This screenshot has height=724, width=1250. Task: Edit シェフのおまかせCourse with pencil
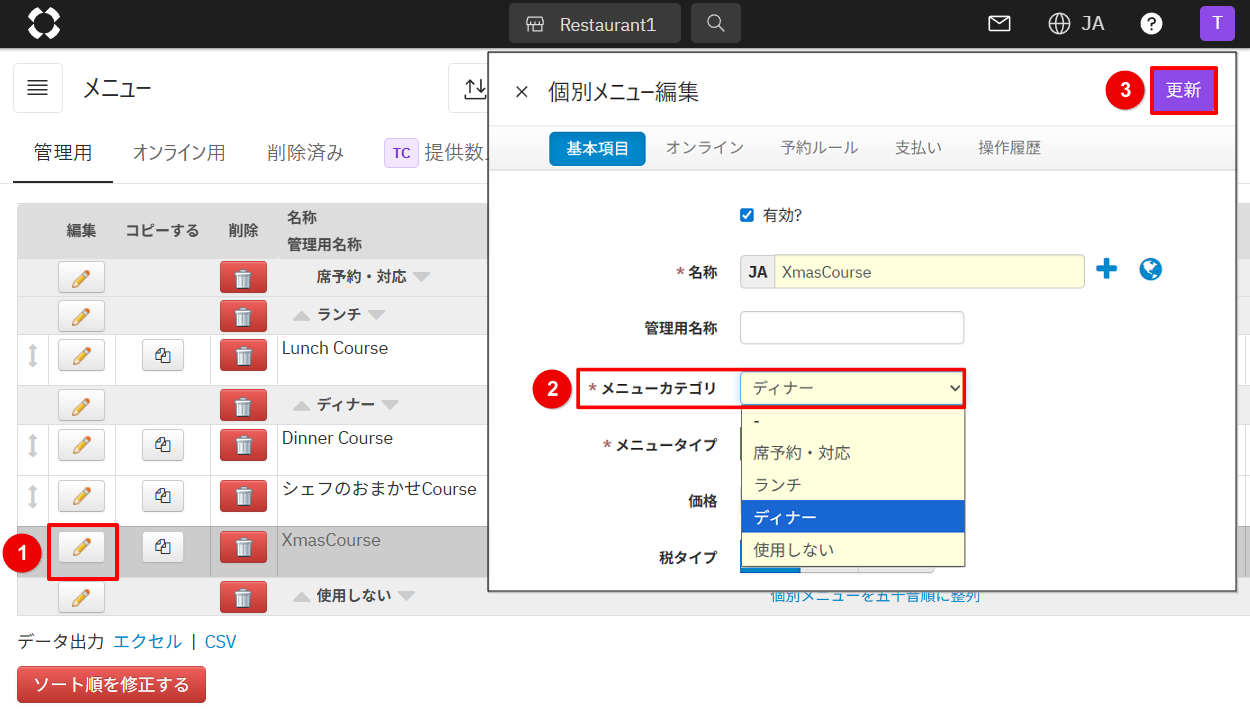pyautogui.click(x=82, y=495)
